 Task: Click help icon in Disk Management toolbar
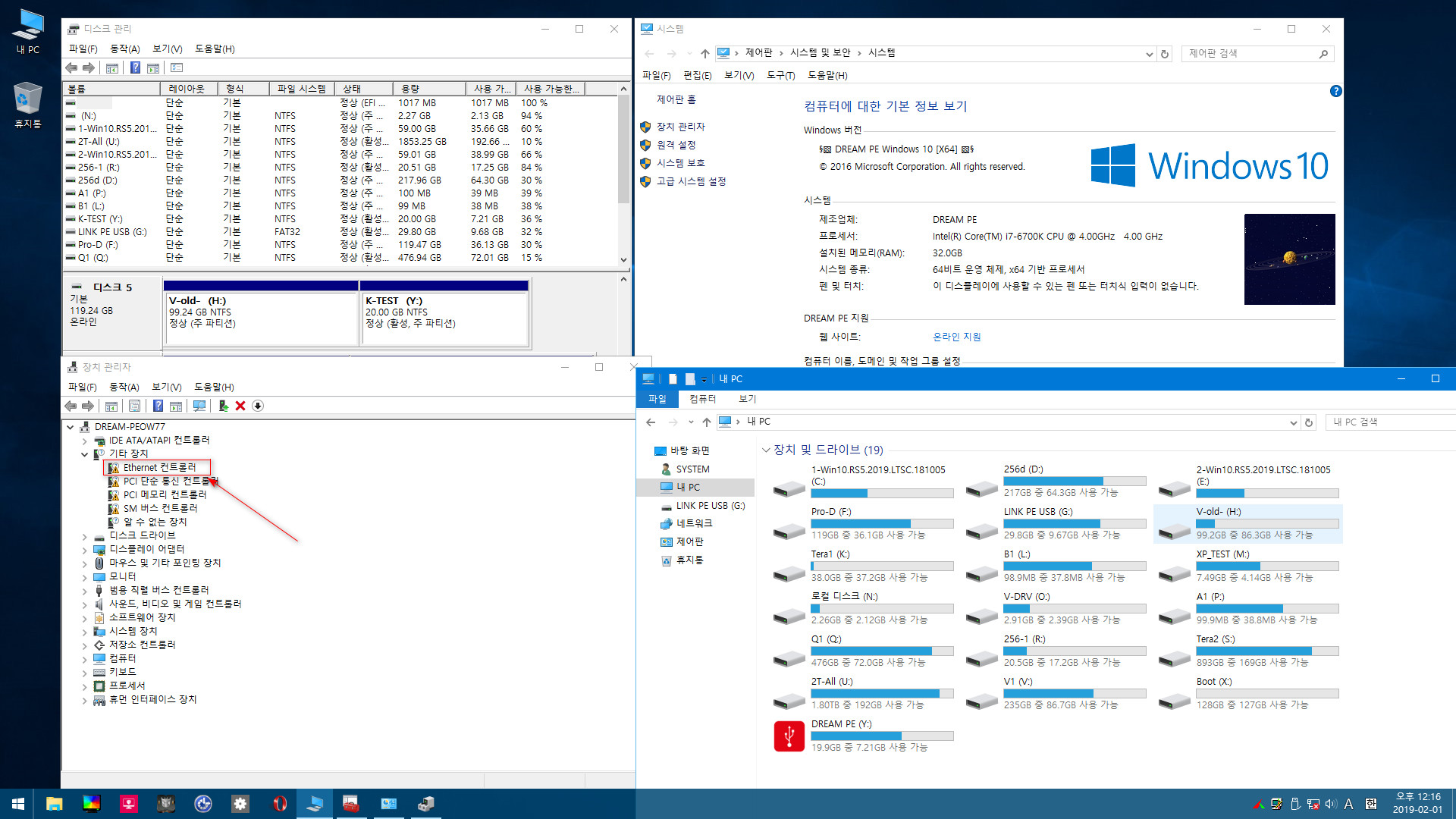(135, 67)
